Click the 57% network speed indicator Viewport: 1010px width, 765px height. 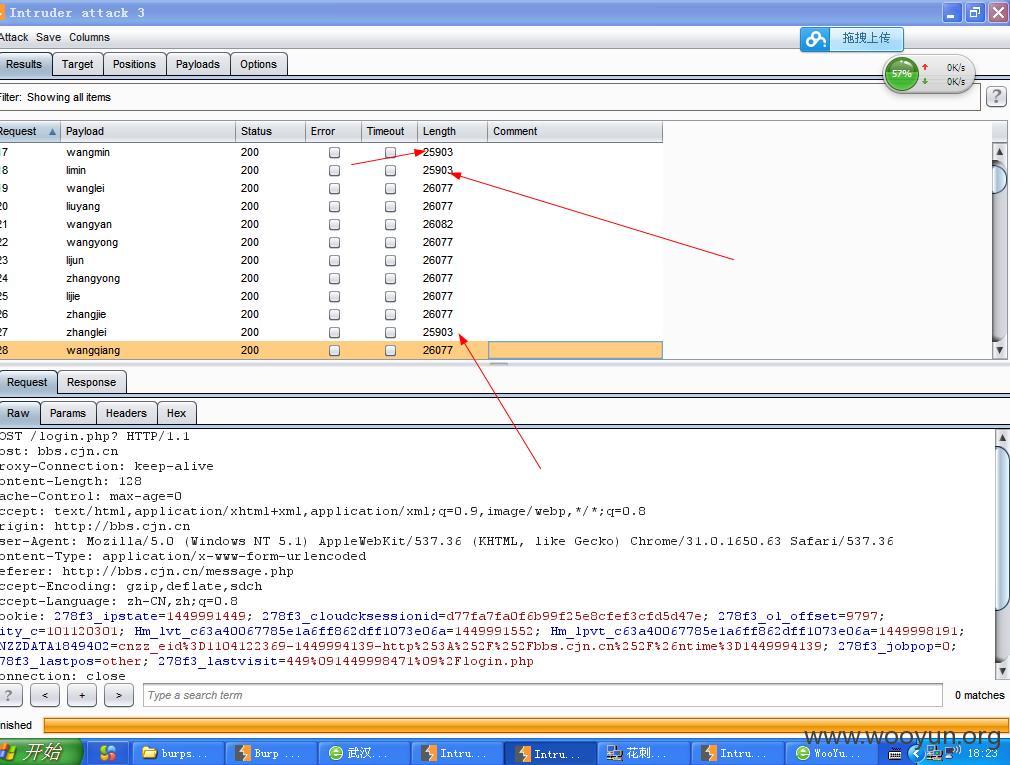point(901,74)
